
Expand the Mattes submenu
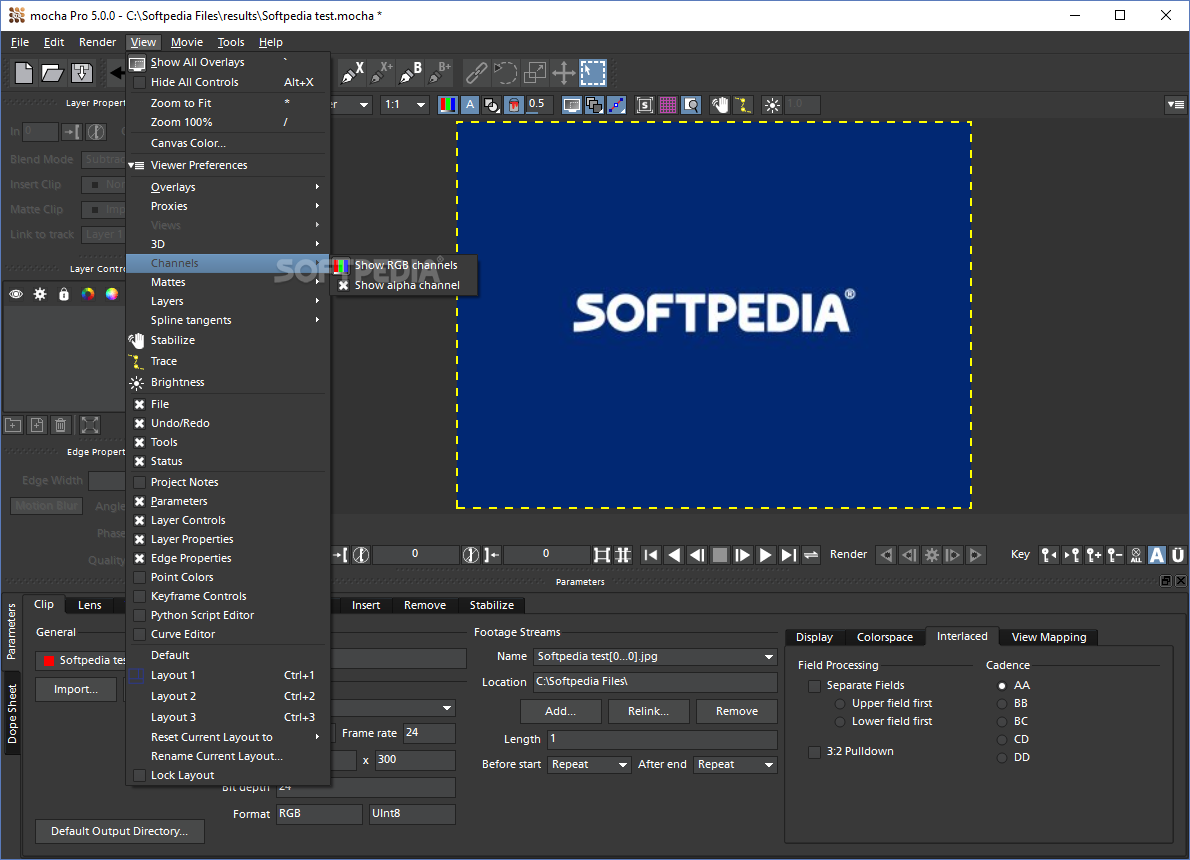(x=228, y=282)
